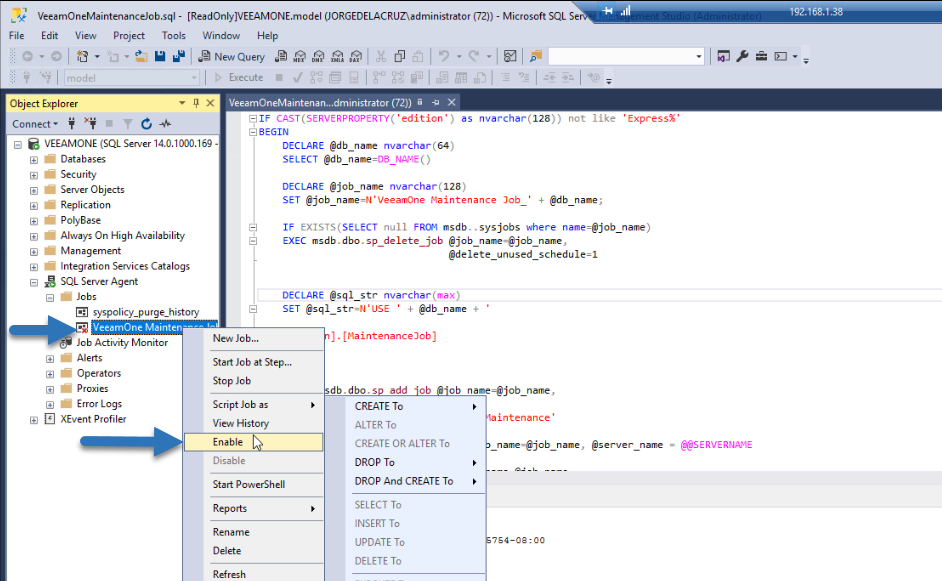Choose Enable in the context menu
This screenshot has height=581, width=942.
254,442
